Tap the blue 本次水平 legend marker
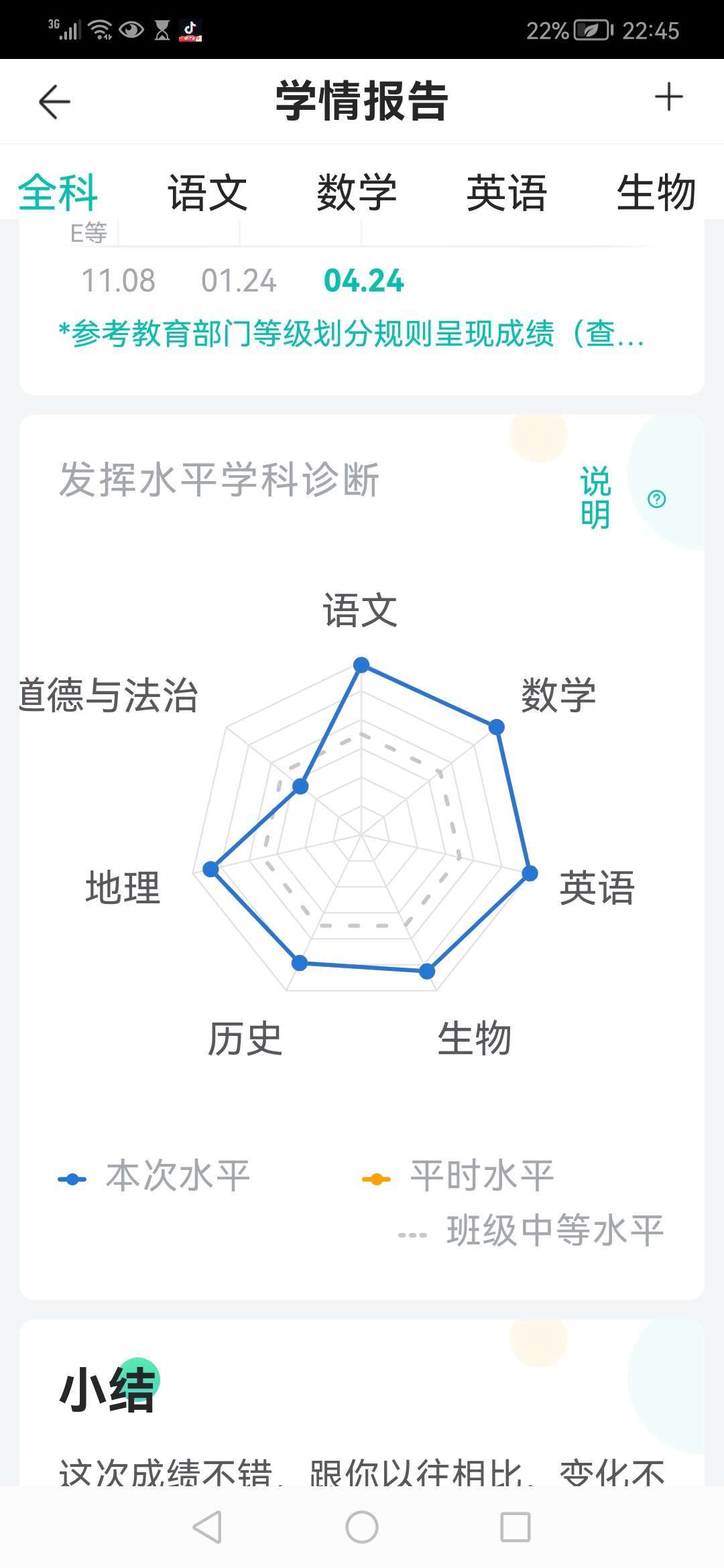This screenshot has height=1568, width=724. pos(72,1179)
